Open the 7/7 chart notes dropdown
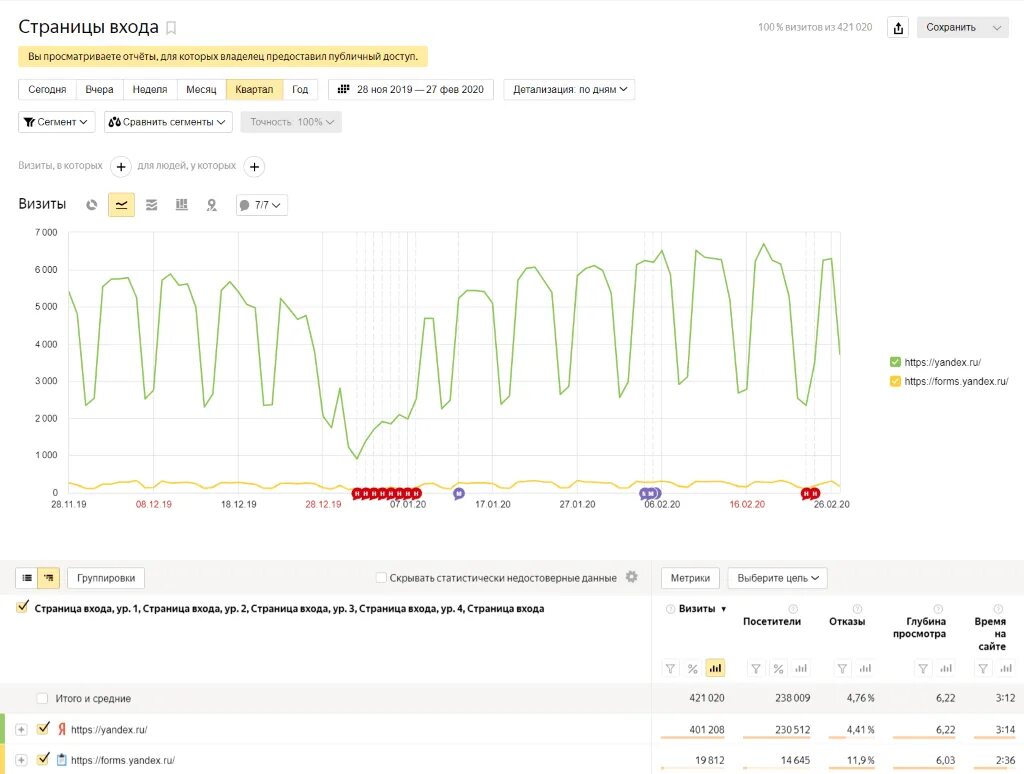The width and height of the screenshot is (1024, 774). [x=261, y=205]
